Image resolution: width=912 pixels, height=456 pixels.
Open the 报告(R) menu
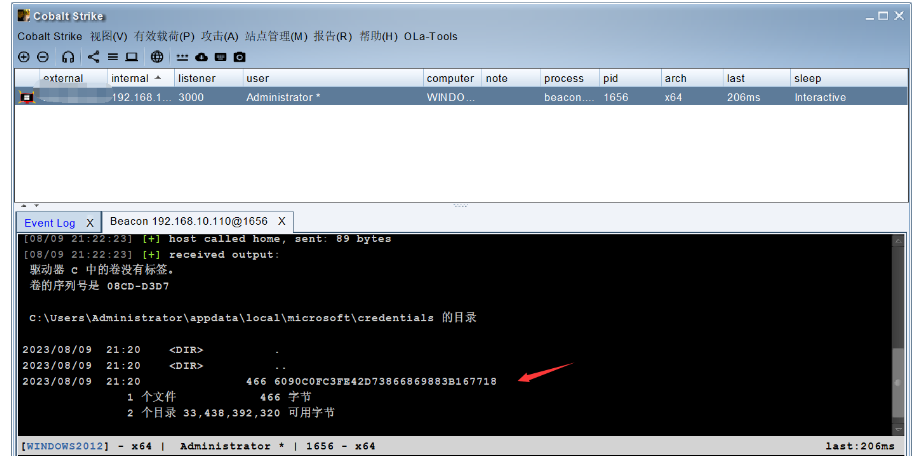(333, 36)
